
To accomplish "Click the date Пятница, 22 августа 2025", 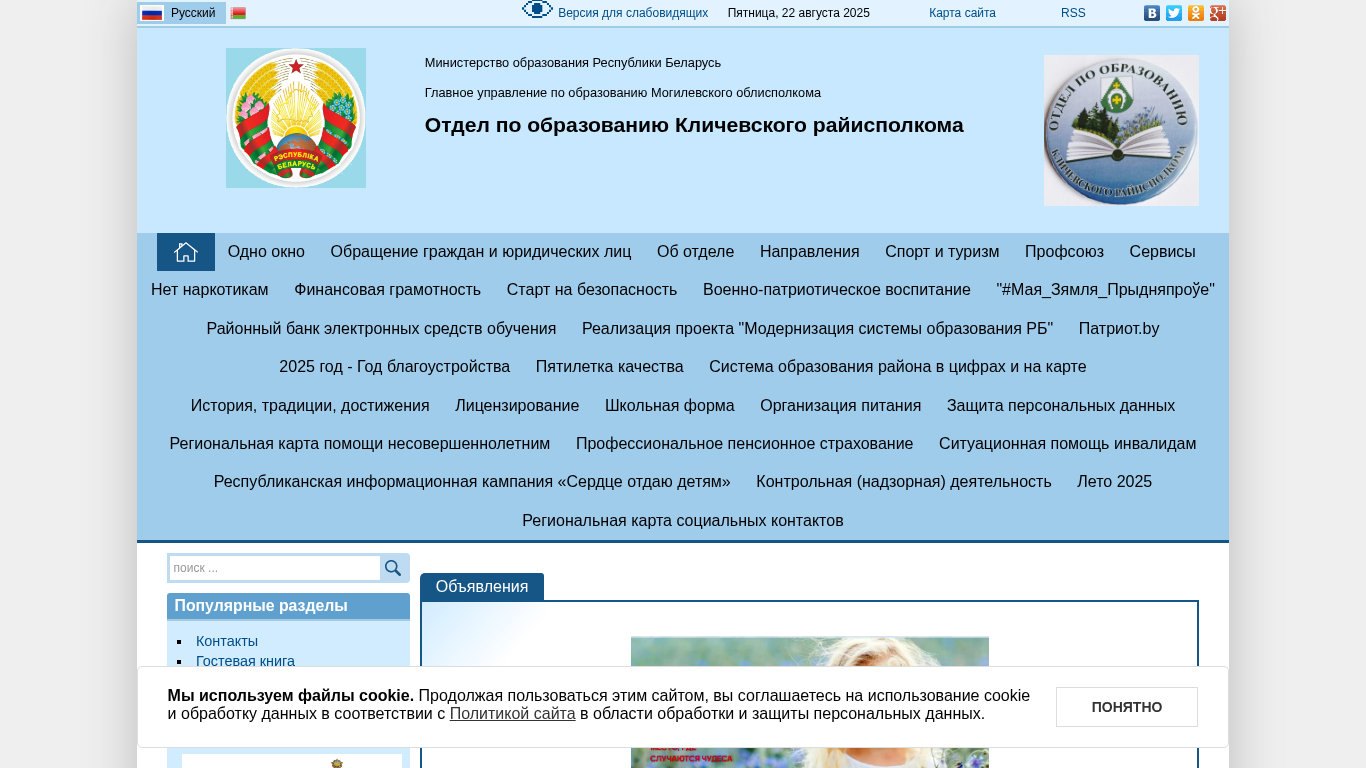I will click(x=799, y=13).
